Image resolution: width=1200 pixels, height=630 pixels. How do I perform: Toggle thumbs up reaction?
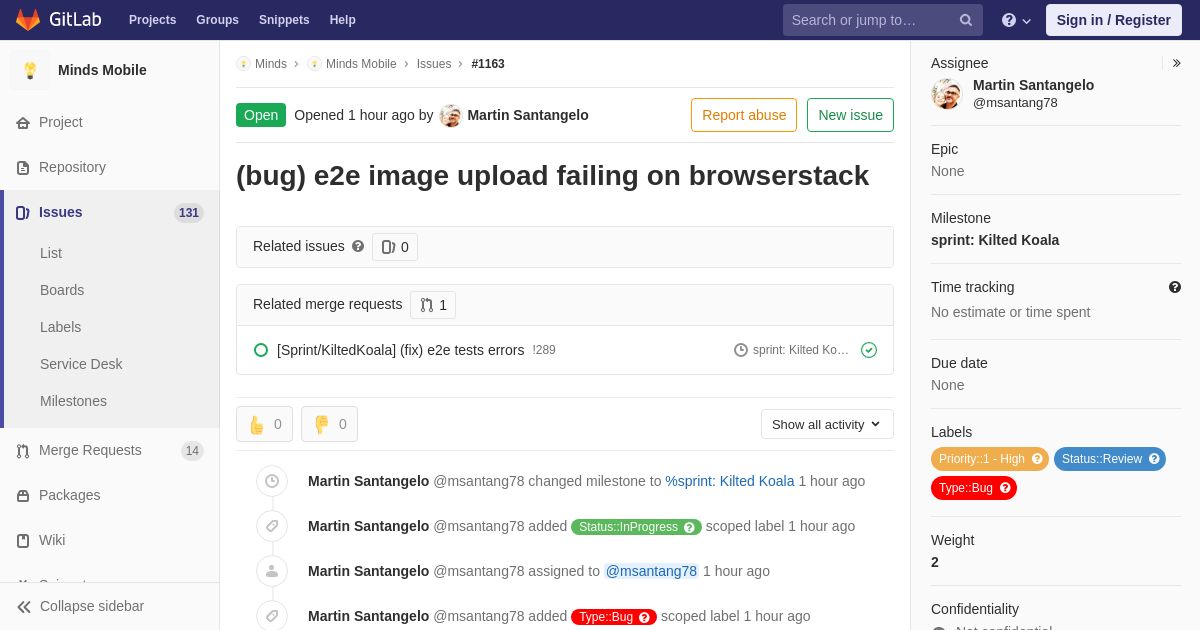(264, 424)
